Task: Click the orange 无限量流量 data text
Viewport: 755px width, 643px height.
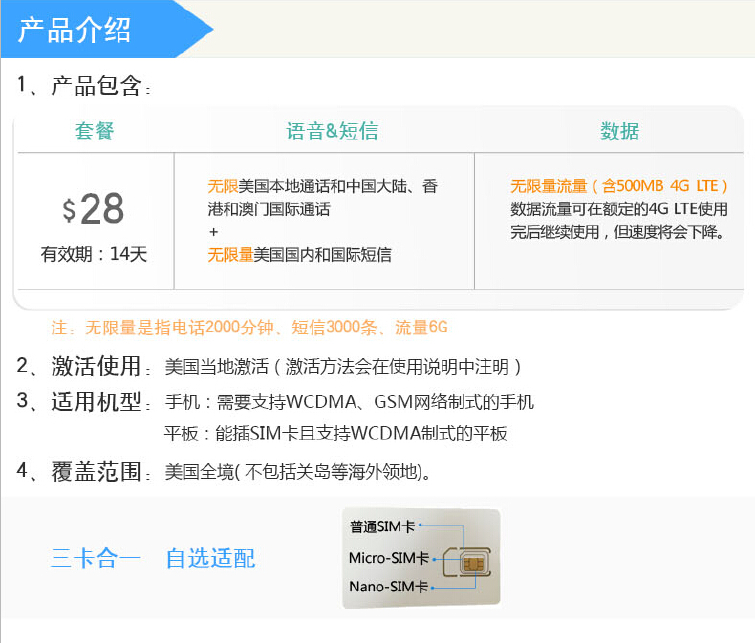Action: pos(547,186)
